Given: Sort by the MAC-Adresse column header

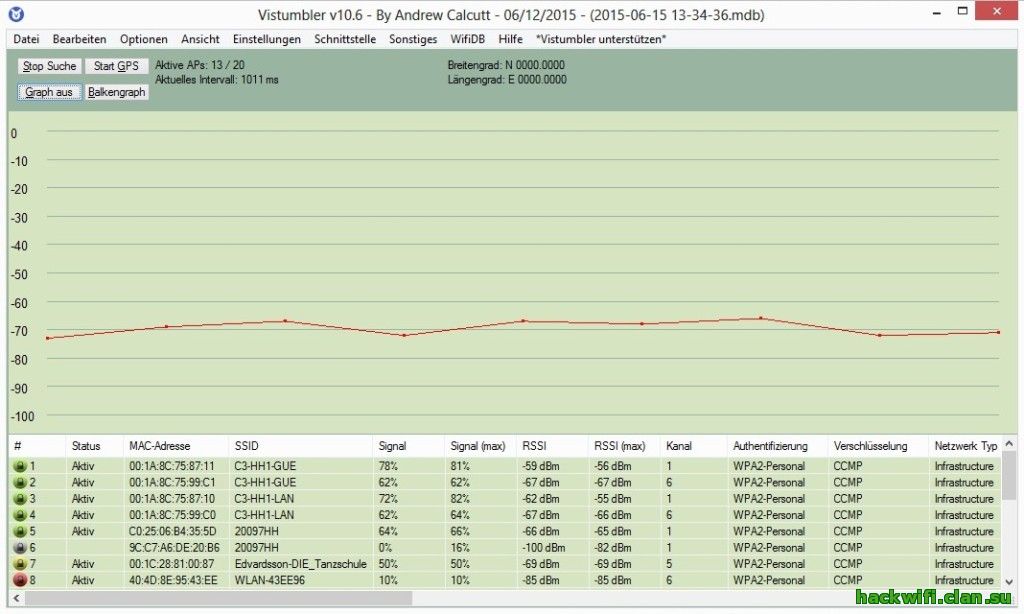Looking at the screenshot, I should pyautogui.click(x=176, y=446).
